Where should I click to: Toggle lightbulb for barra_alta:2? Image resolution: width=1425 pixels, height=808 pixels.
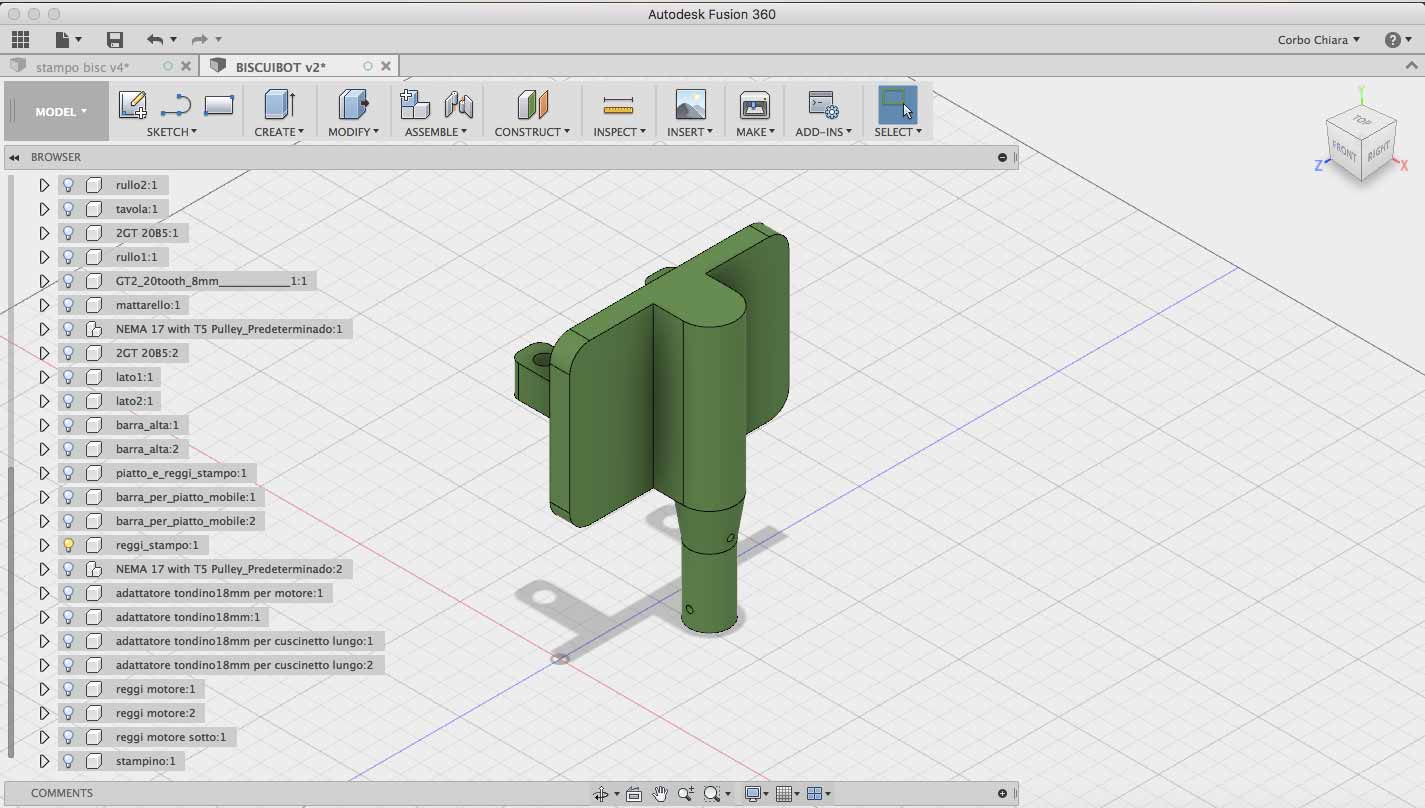(x=68, y=449)
